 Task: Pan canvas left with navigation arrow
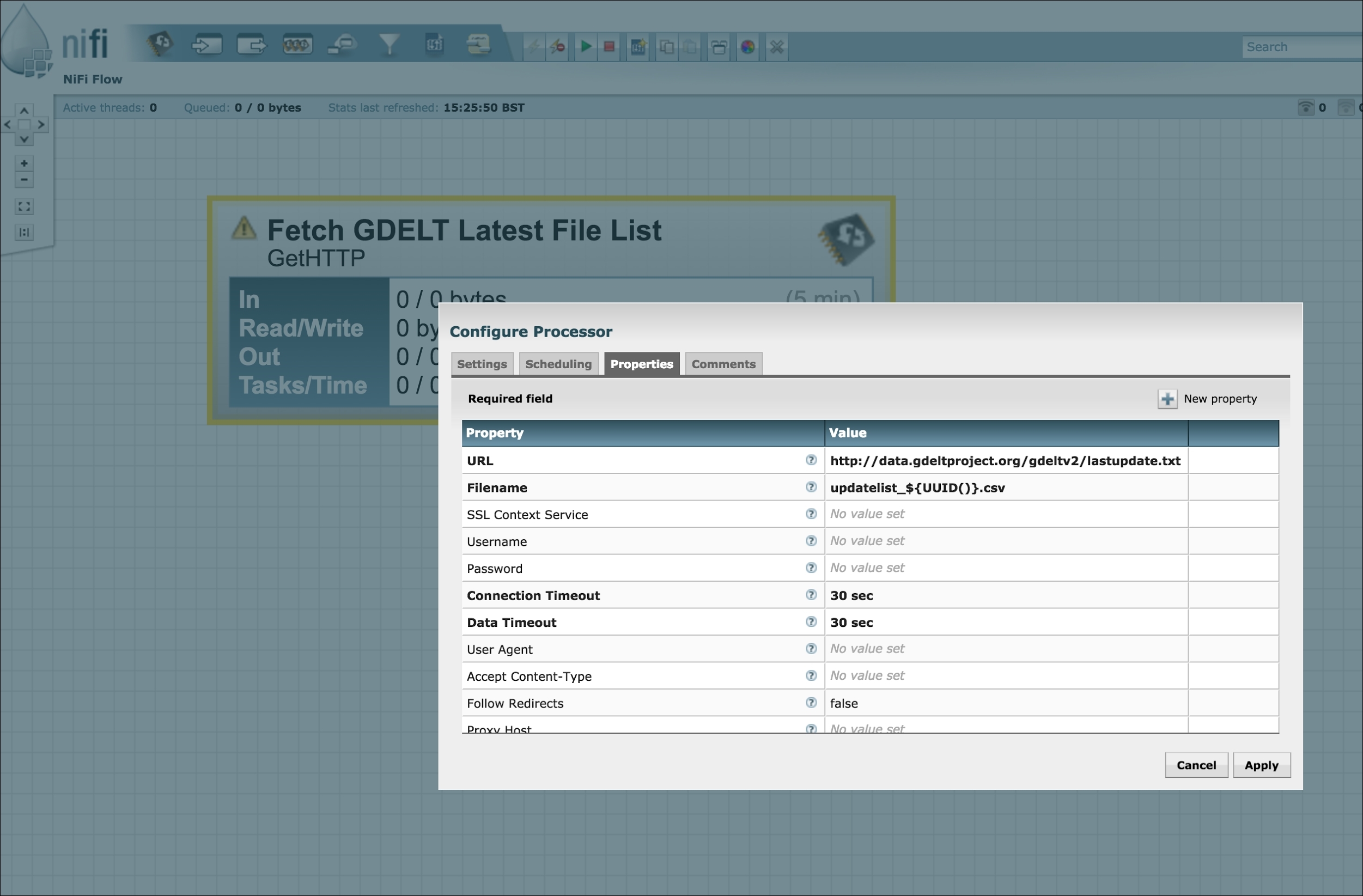(x=8, y=125)
